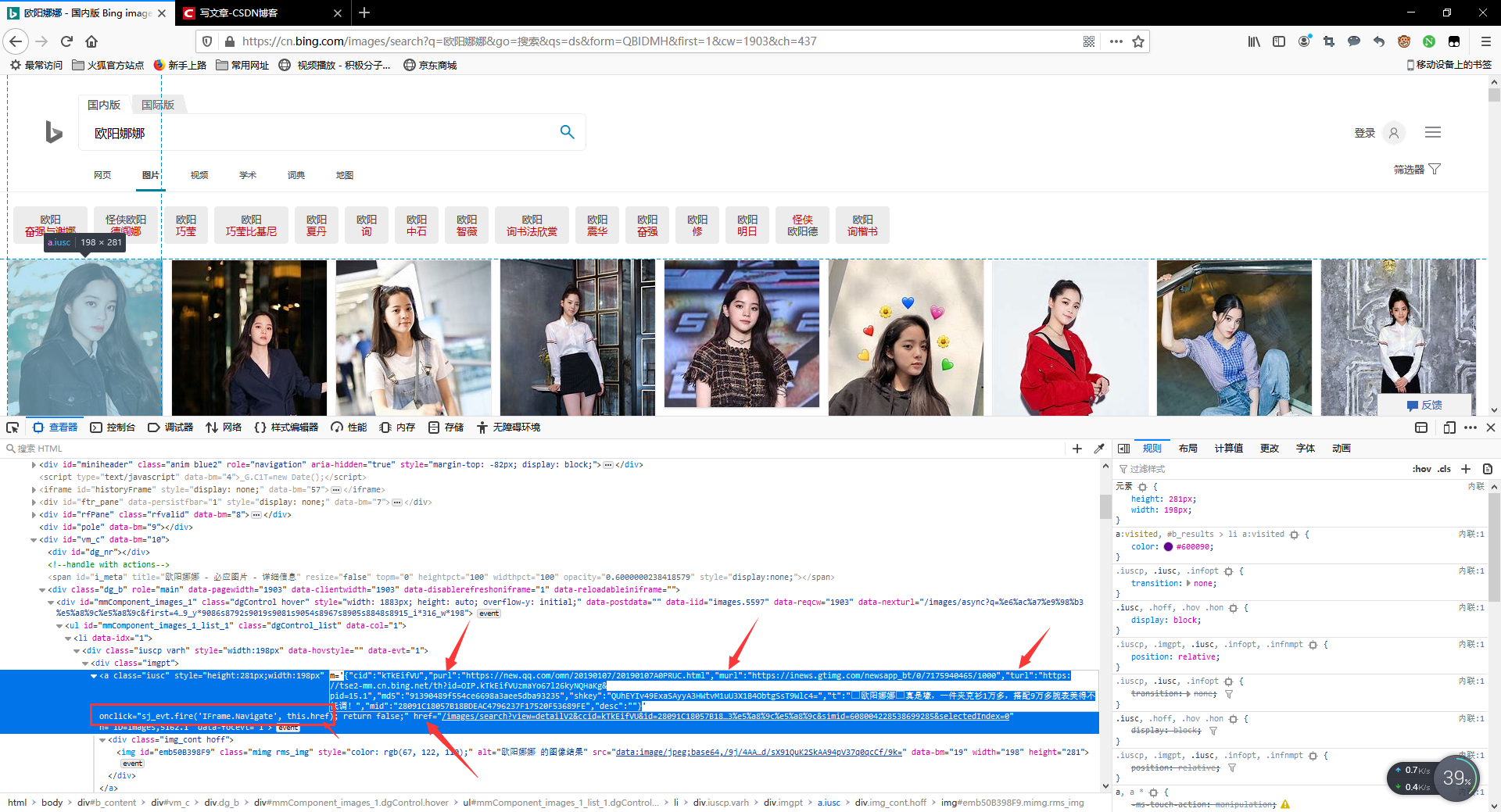The width and height of the screenshot is (1501, 812).
Task: Toggle the .cls class panel
Action: 1443,468
